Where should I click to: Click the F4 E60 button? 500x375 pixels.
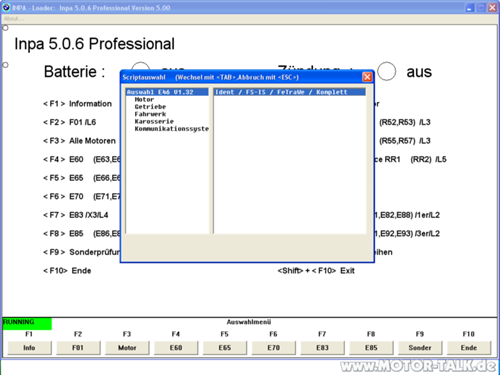click(x=176, y=348)
